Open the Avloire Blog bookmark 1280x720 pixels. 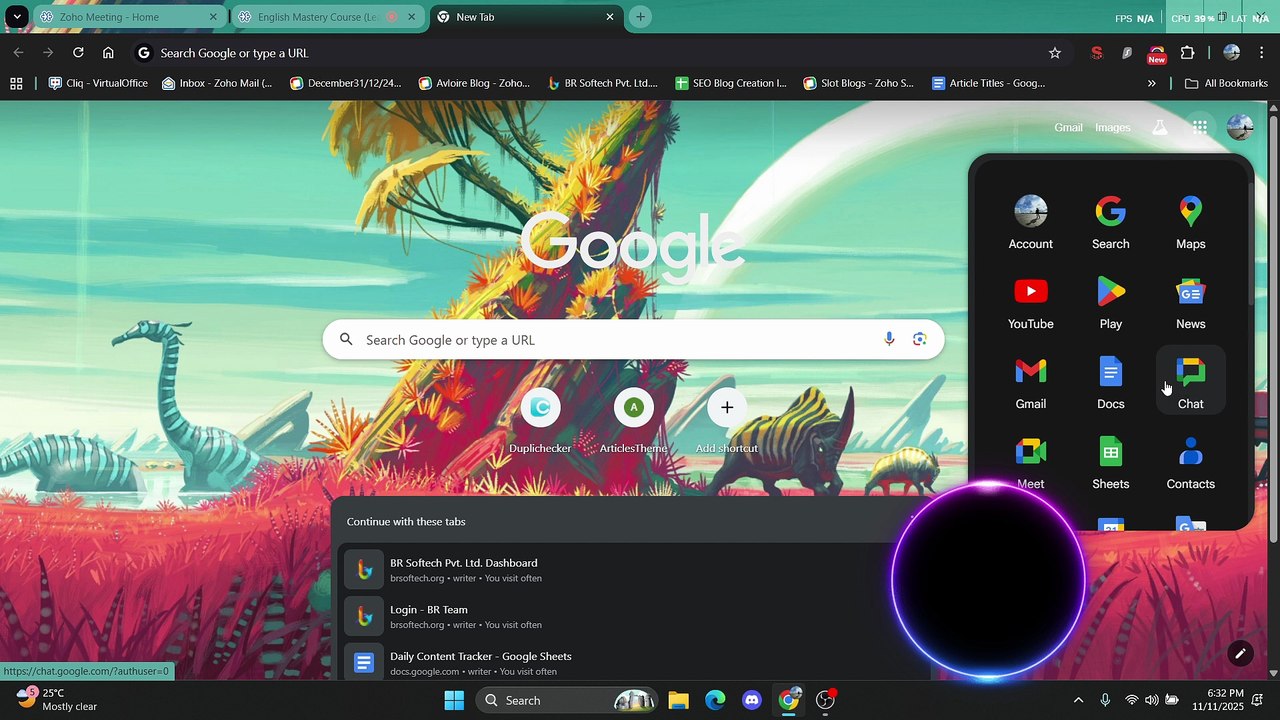(x=474, y=83)
